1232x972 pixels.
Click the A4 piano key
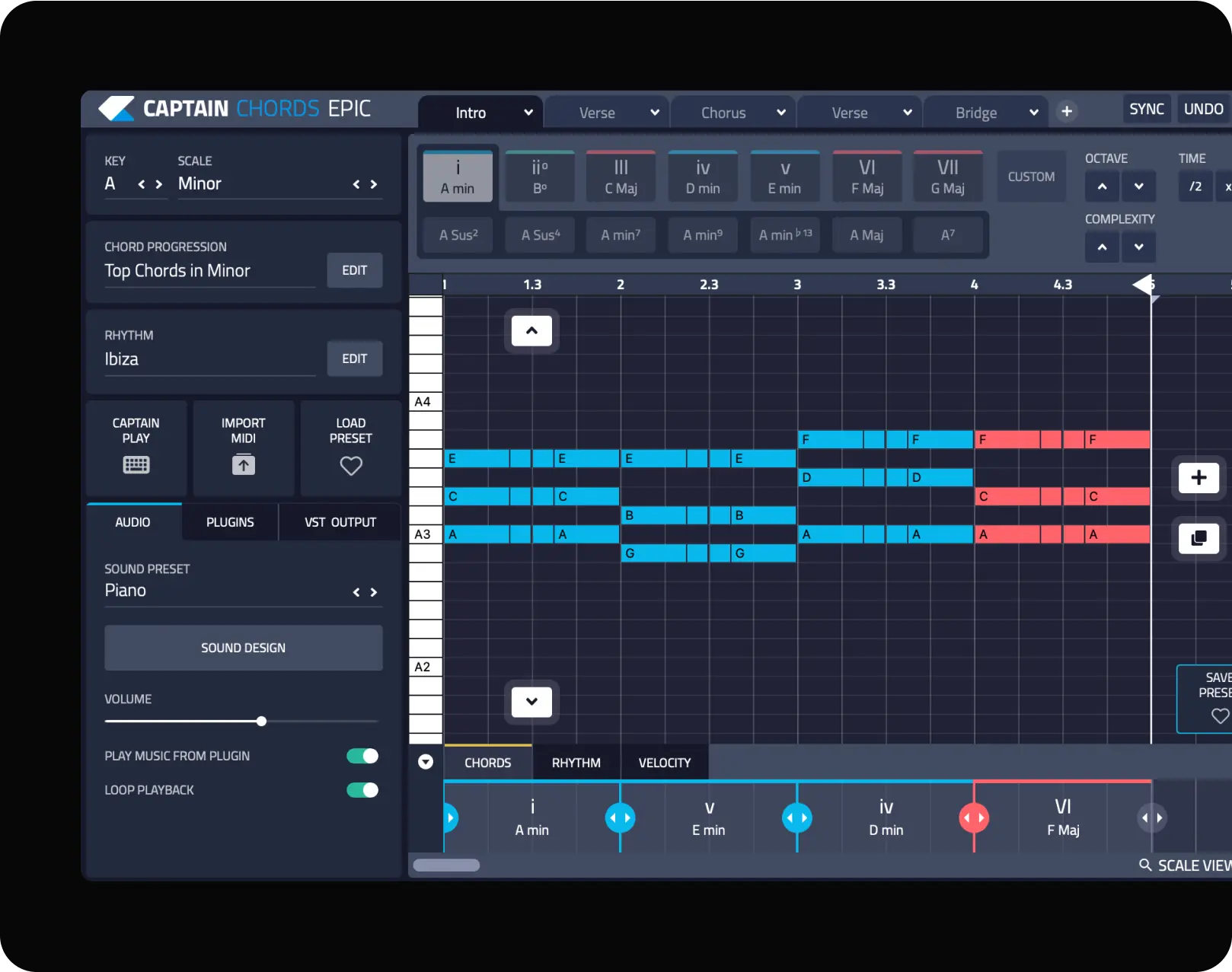[x=426, y=401]
